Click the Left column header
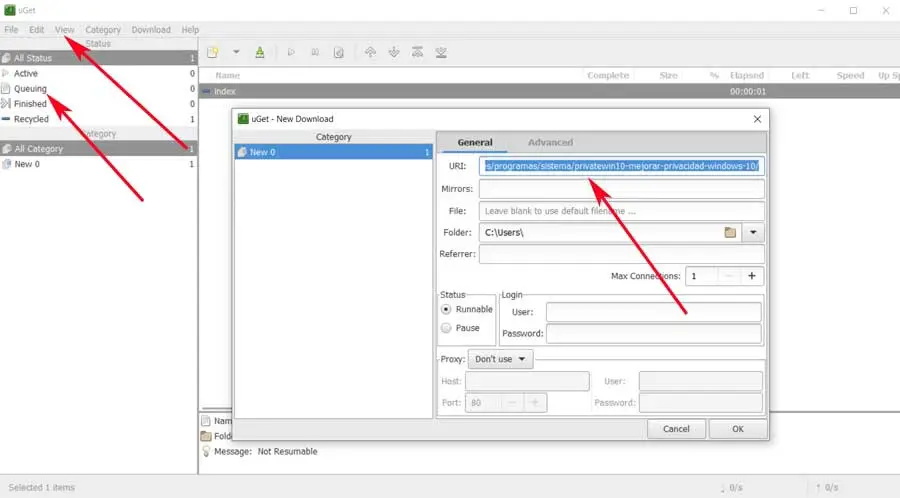This screenshot has height=498, width=900. tap(800, 75)
